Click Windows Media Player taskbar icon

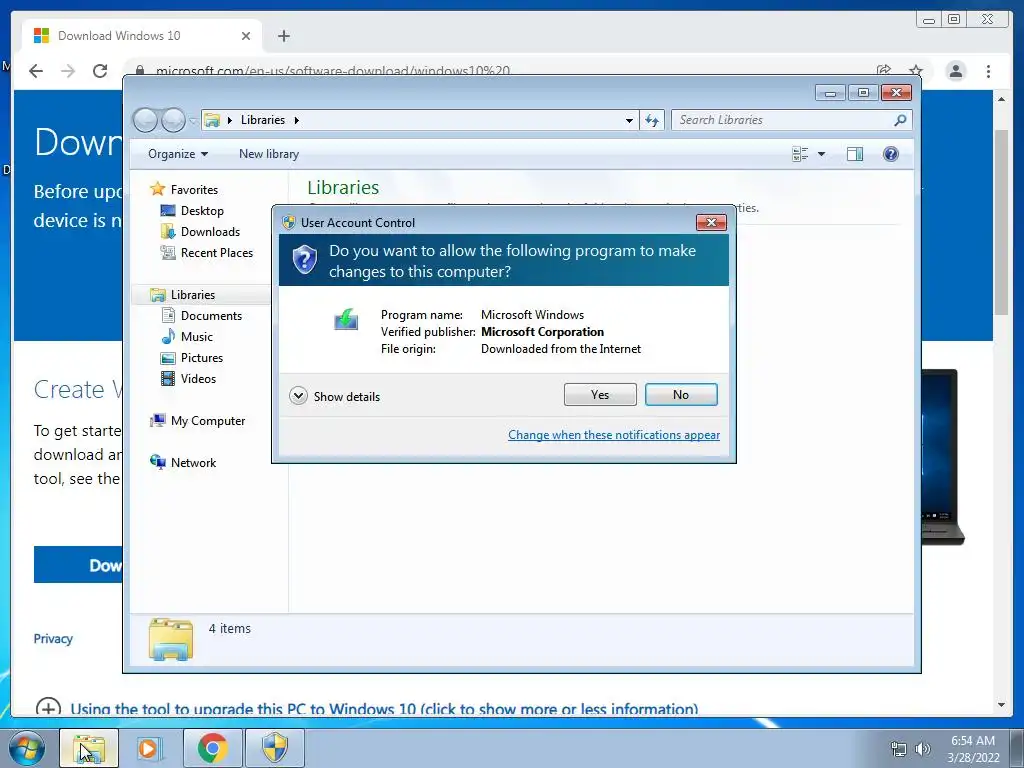coord(150,748)
